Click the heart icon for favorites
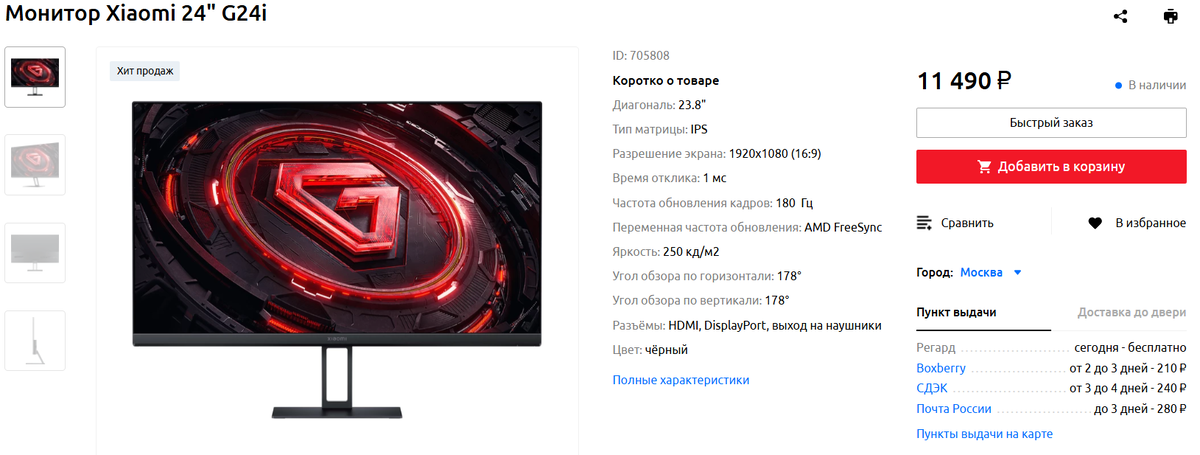 pos(1095,223)
